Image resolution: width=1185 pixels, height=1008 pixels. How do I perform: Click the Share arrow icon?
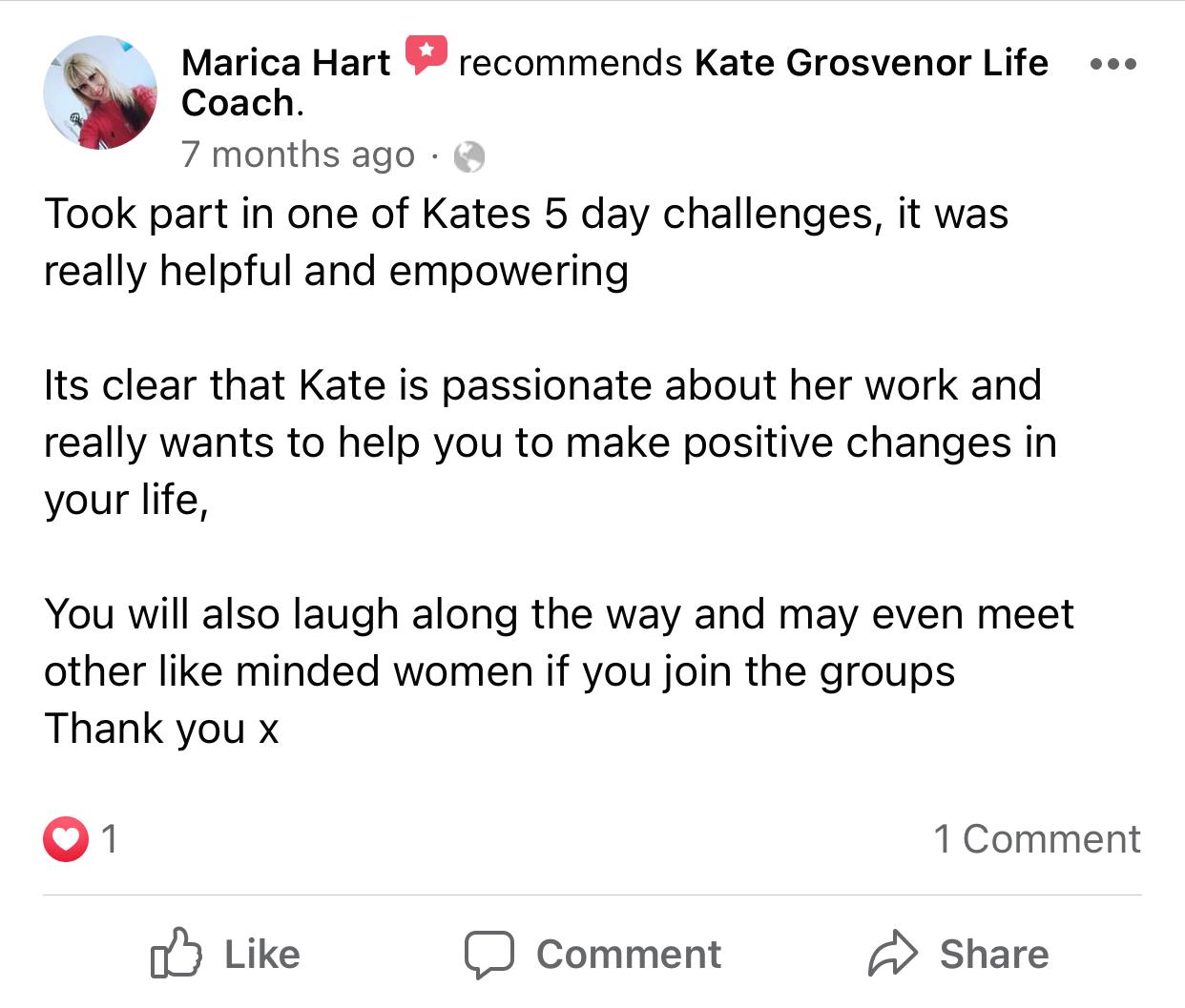(892, 954)
